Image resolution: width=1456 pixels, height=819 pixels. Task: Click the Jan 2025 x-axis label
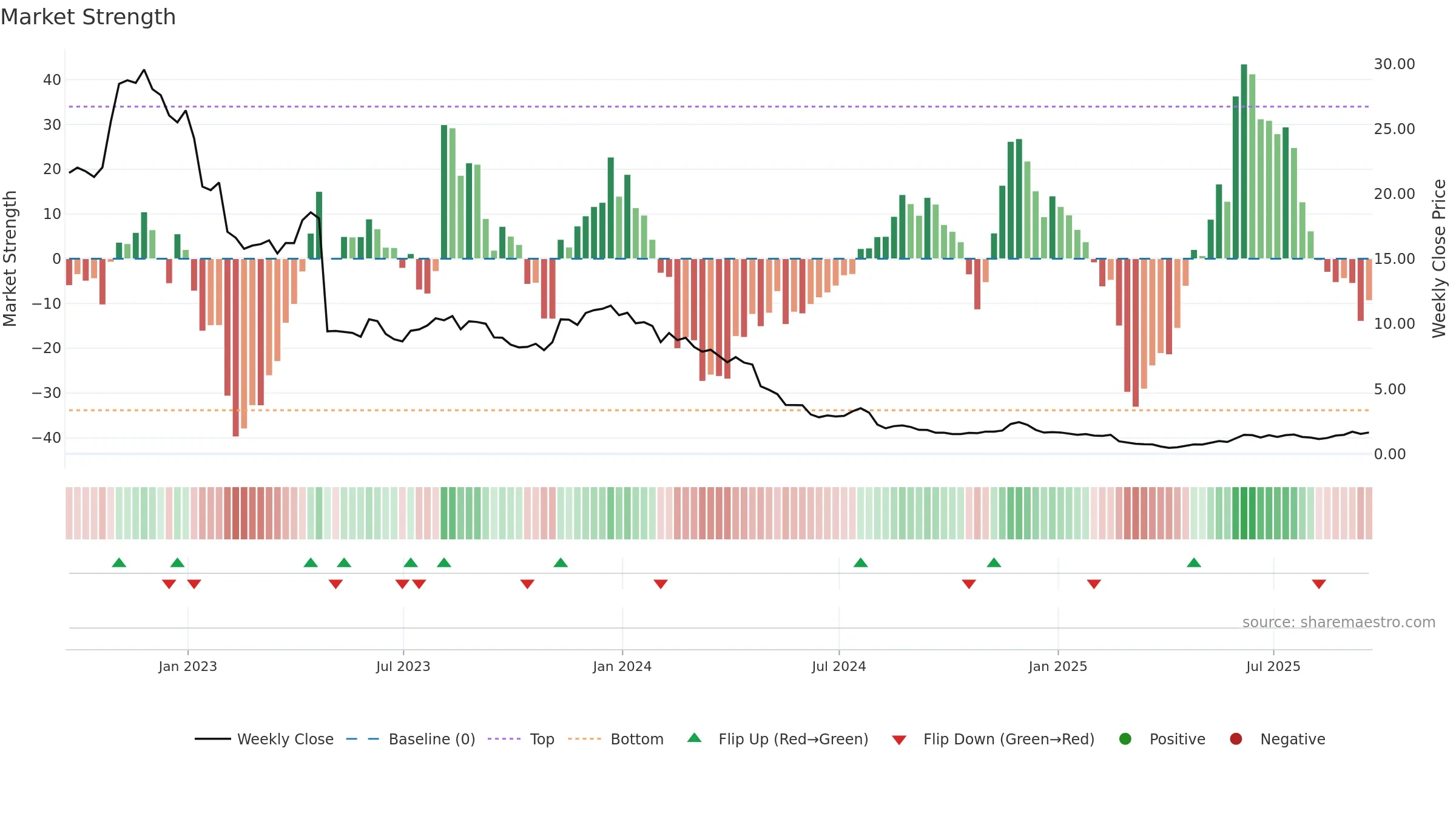[1058, 667]
